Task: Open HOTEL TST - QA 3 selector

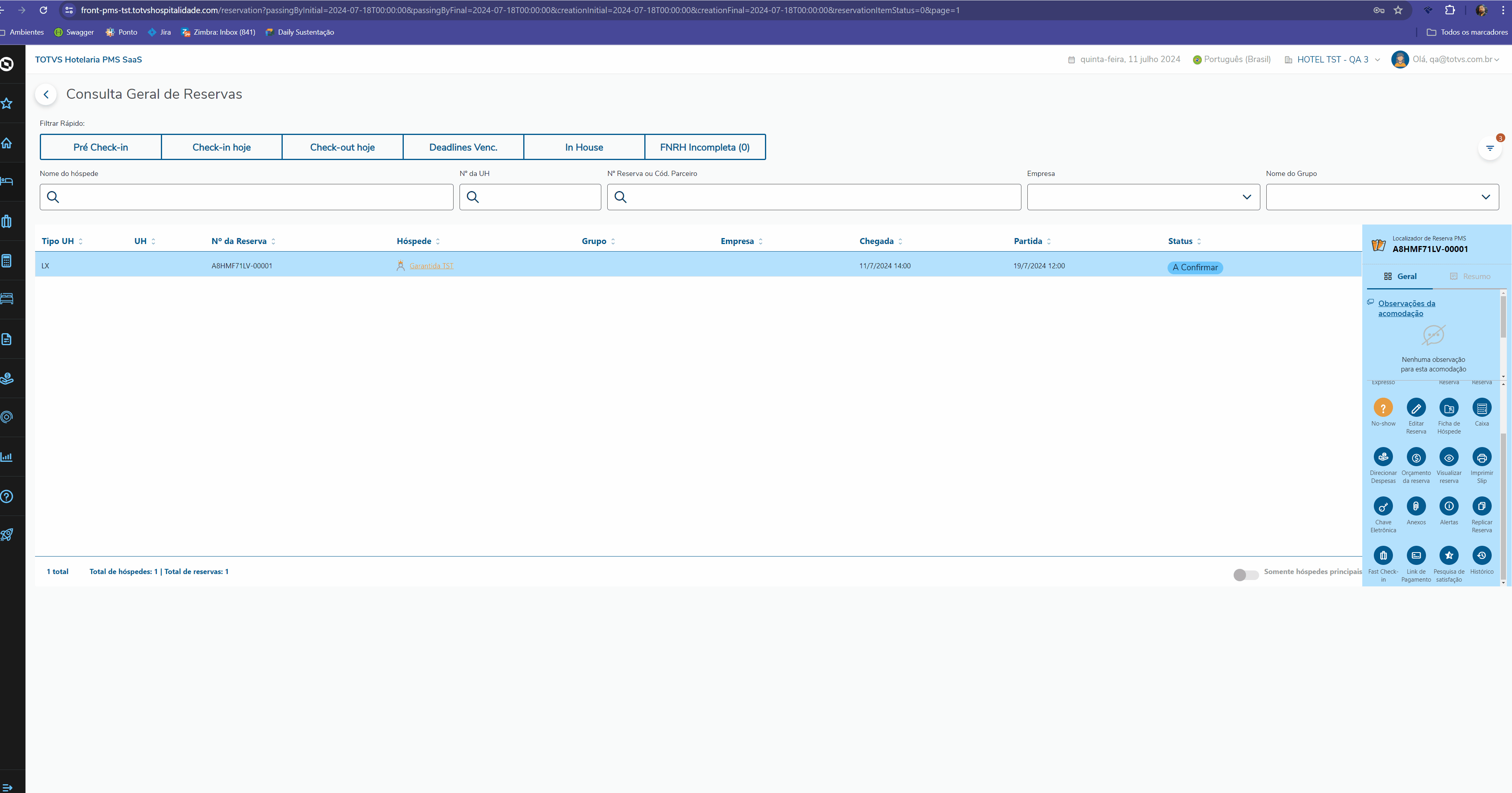Action: tap(1332, 59)
